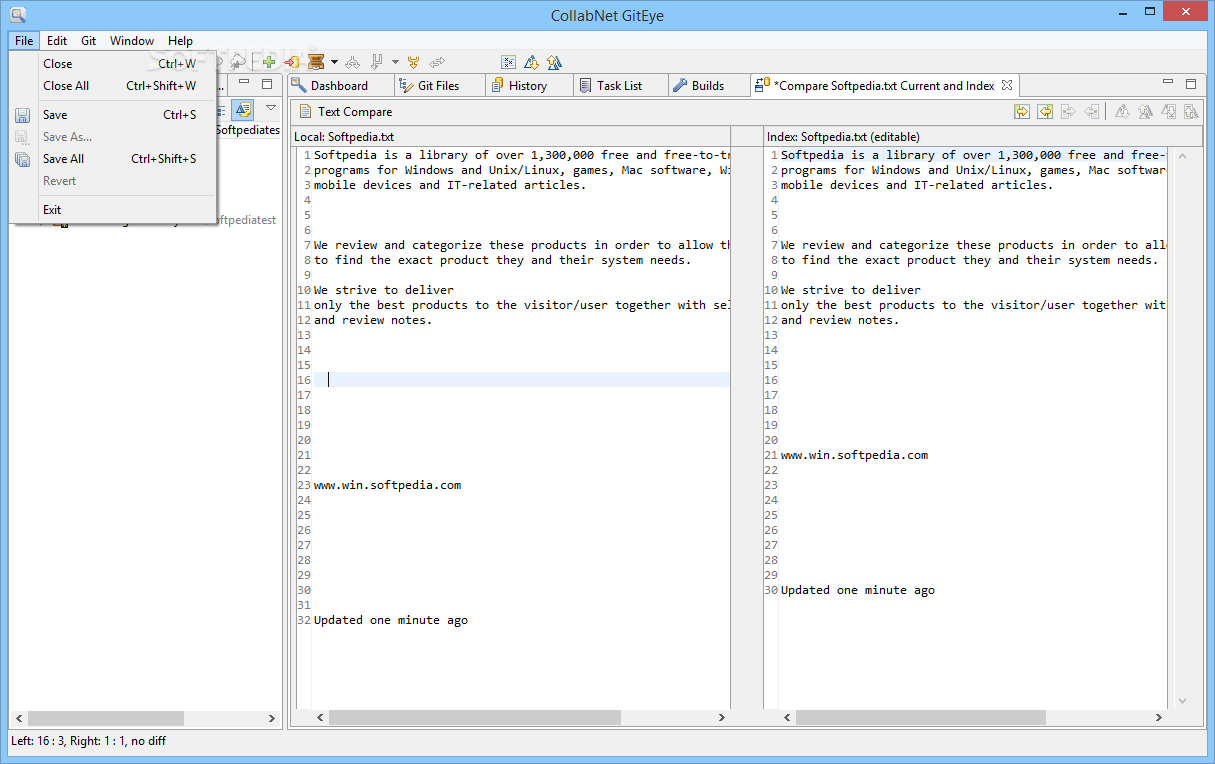The height and width of the screenshot is (764, 1215).
Task: Click the green plus add repository icon
Action: tap(268, 62)
